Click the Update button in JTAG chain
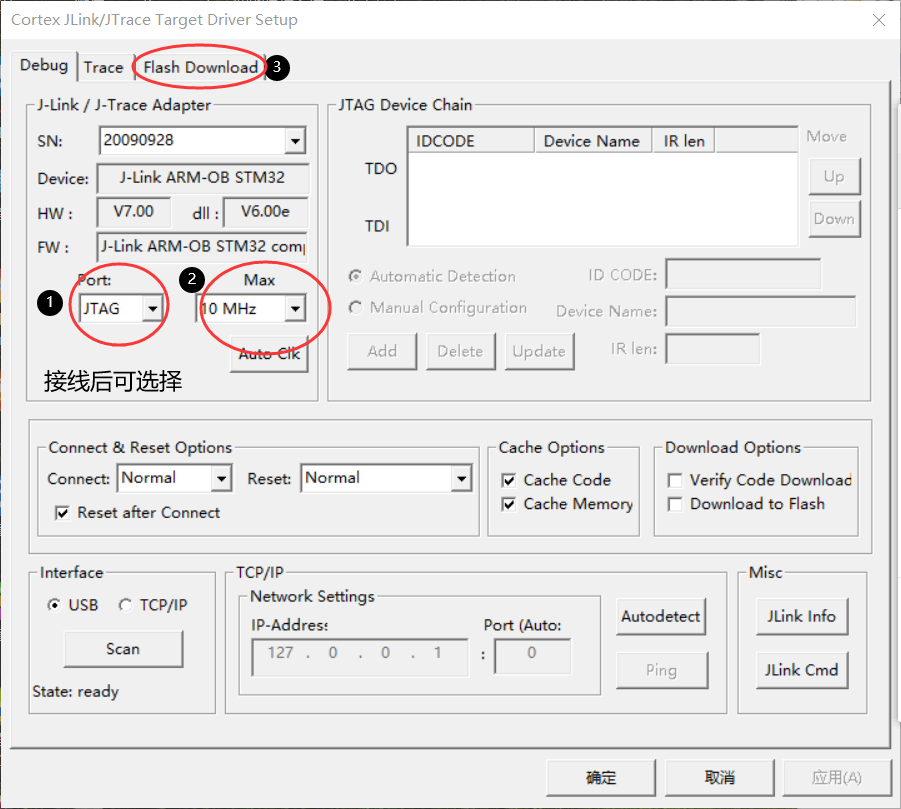 pos(539,351)
